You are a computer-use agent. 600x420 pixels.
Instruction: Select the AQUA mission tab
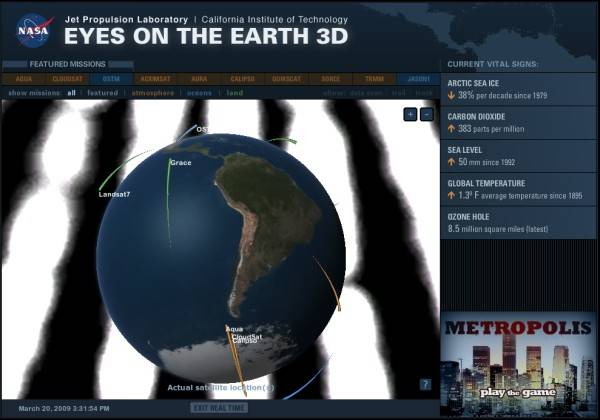coord(24,79)
